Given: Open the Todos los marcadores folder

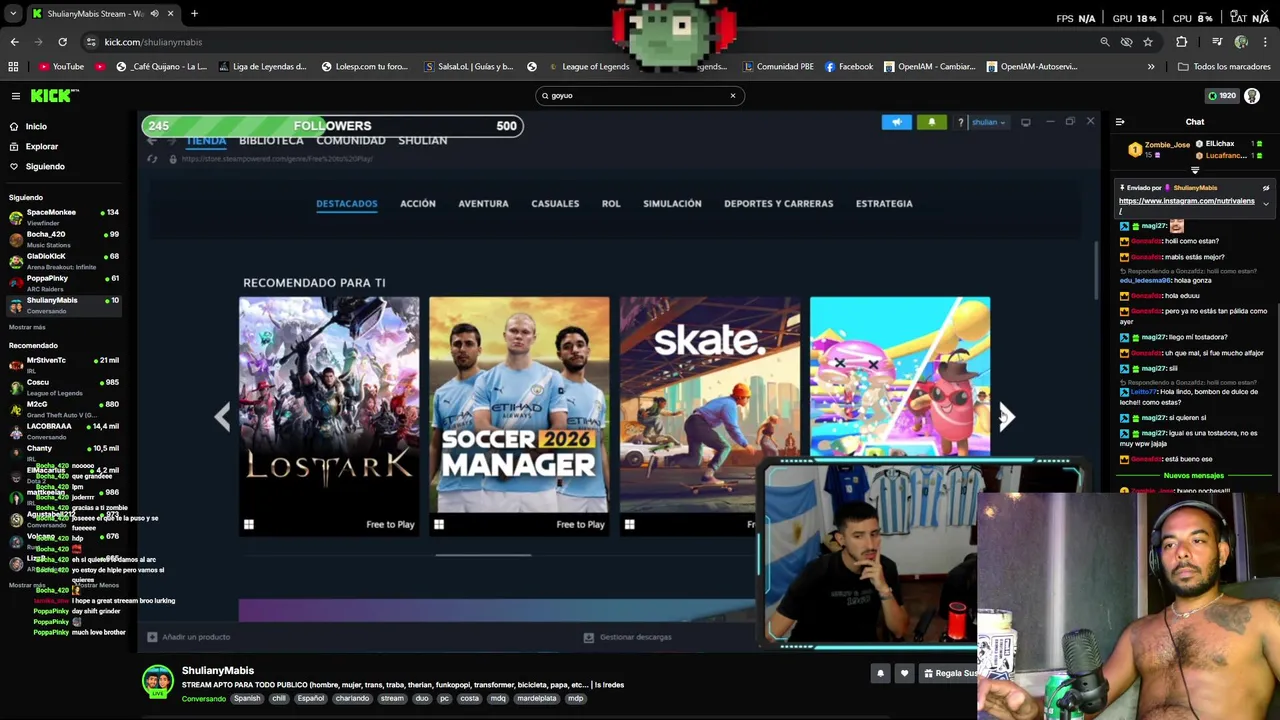Looking at the screenshot, I should click(1224, 67).
